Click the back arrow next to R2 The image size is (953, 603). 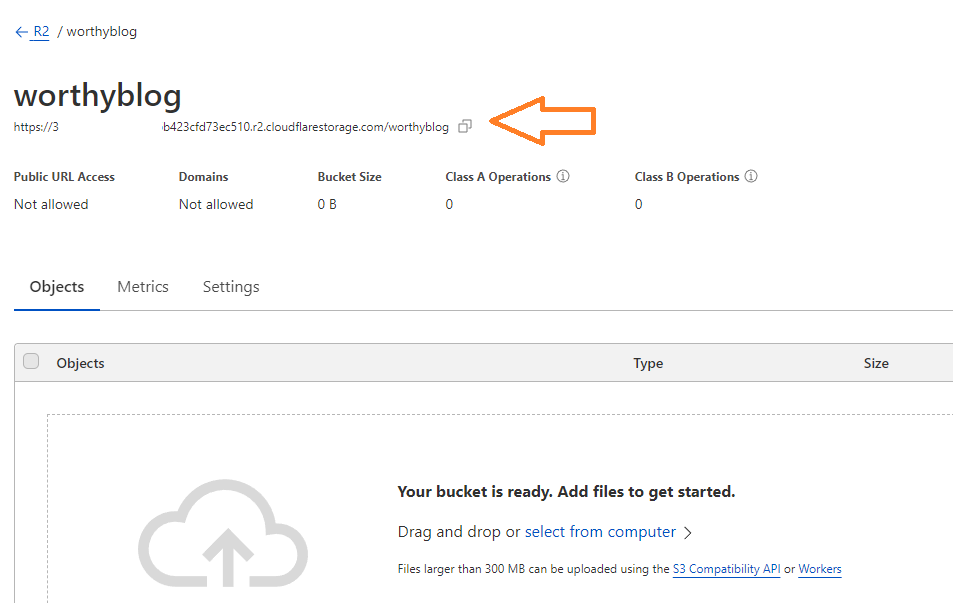[21, 32]
